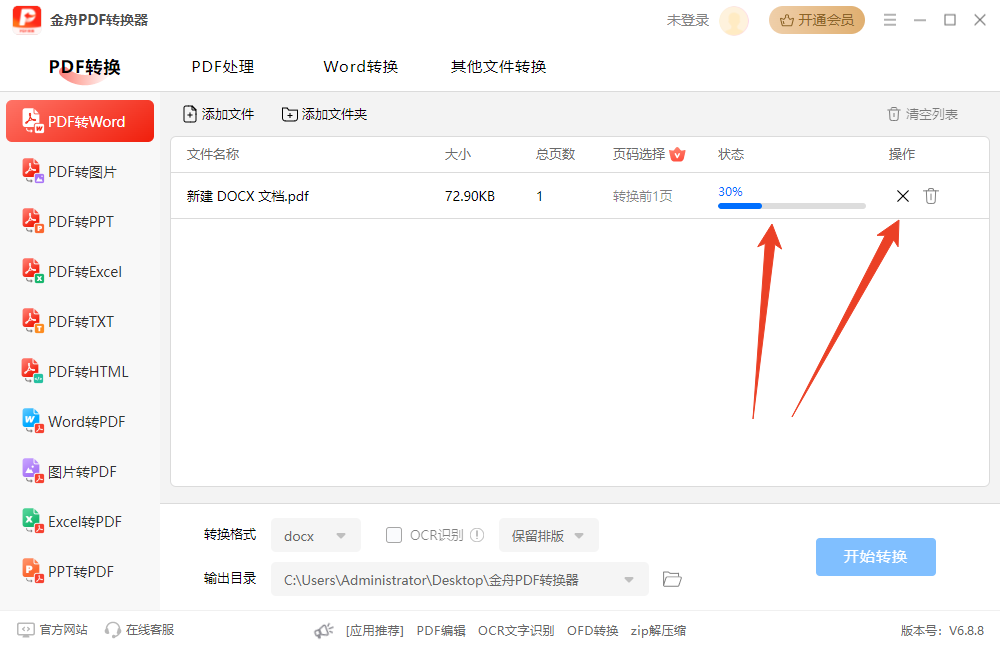Open the 其他文件转换 tab
The height and width of the screenshot is (650, 1000).
[498, 67]
